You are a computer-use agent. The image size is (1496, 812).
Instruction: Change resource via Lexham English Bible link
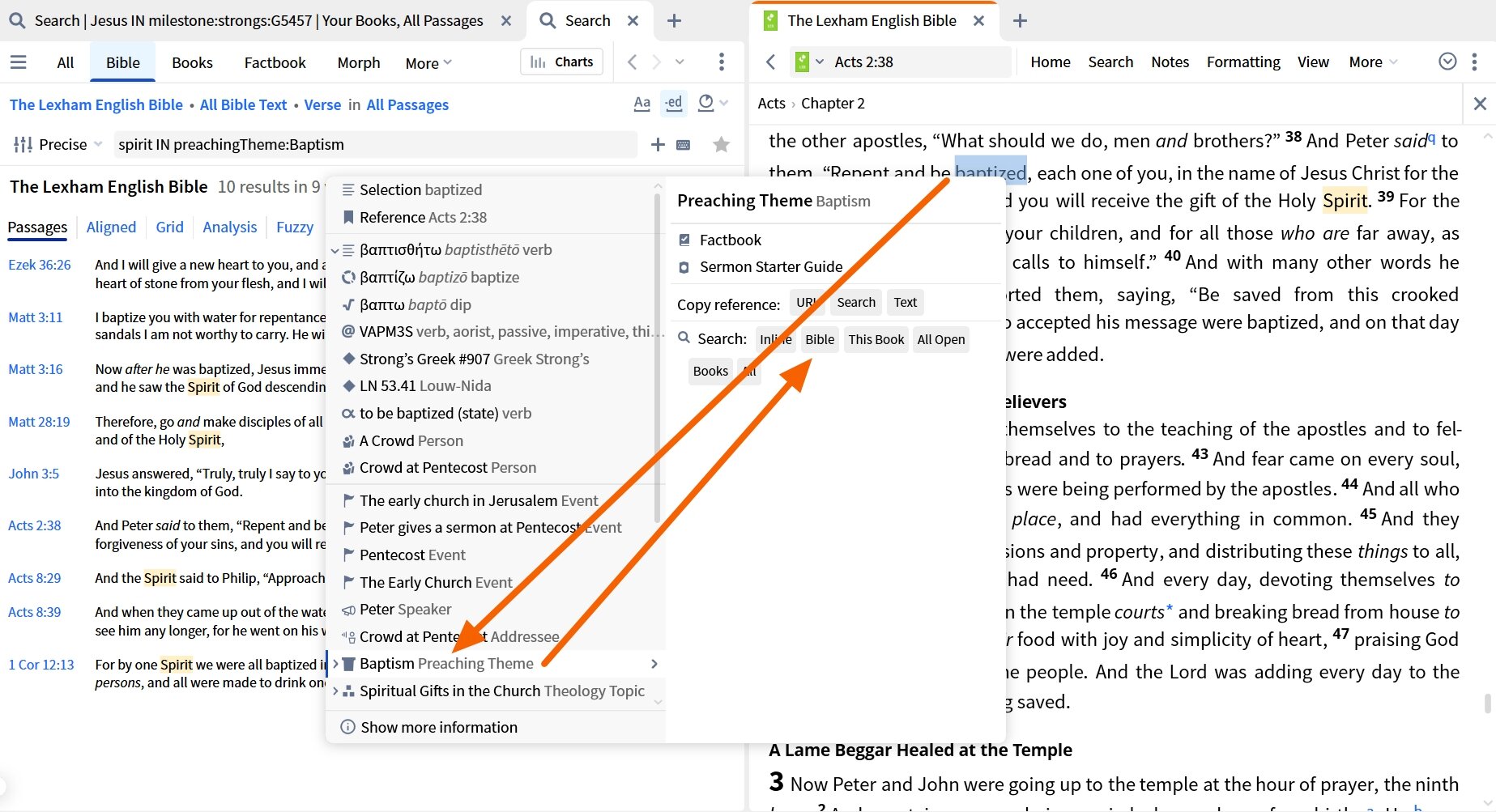click(96, 104)
